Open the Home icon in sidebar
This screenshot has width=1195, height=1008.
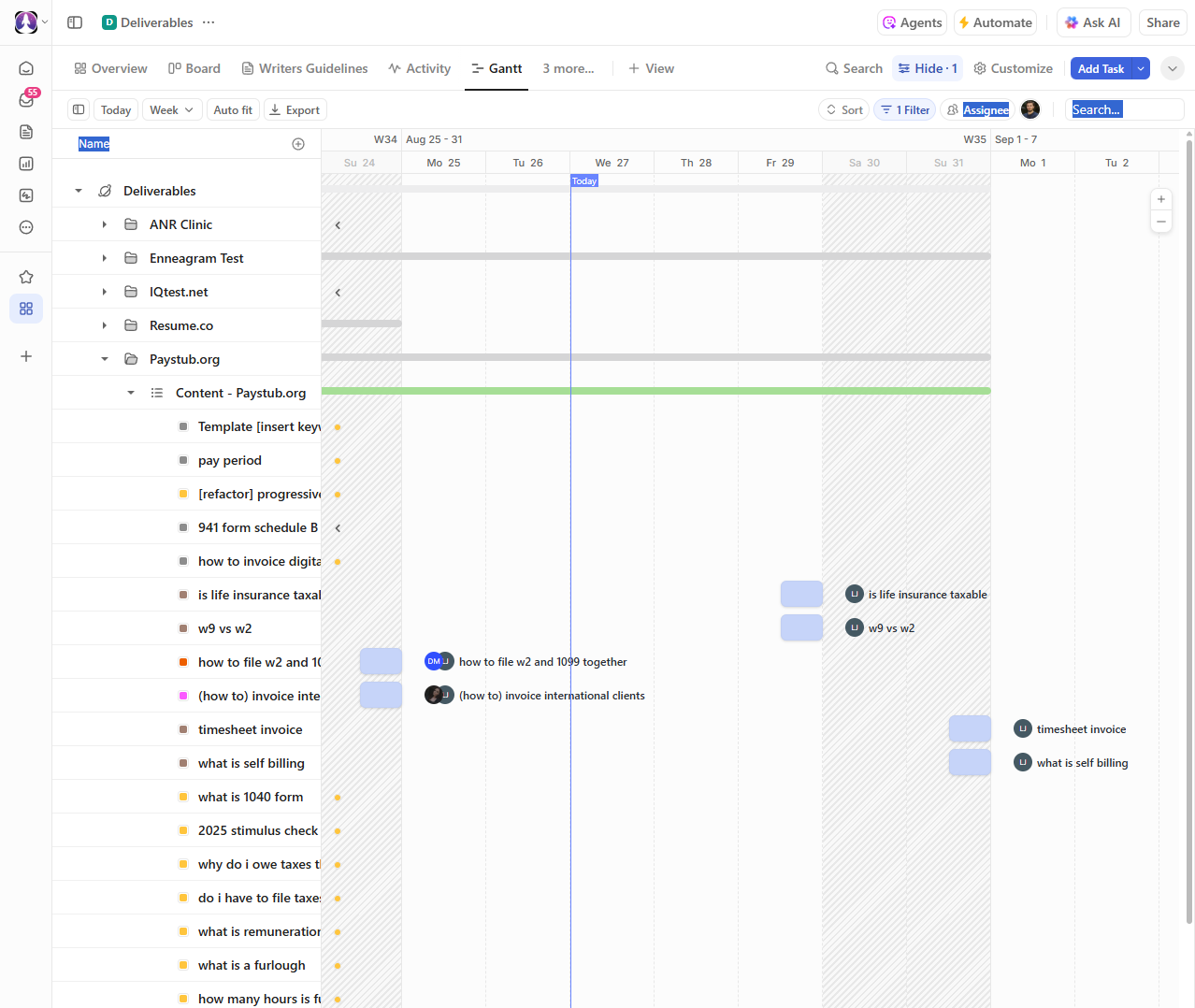tap(26, 67)
